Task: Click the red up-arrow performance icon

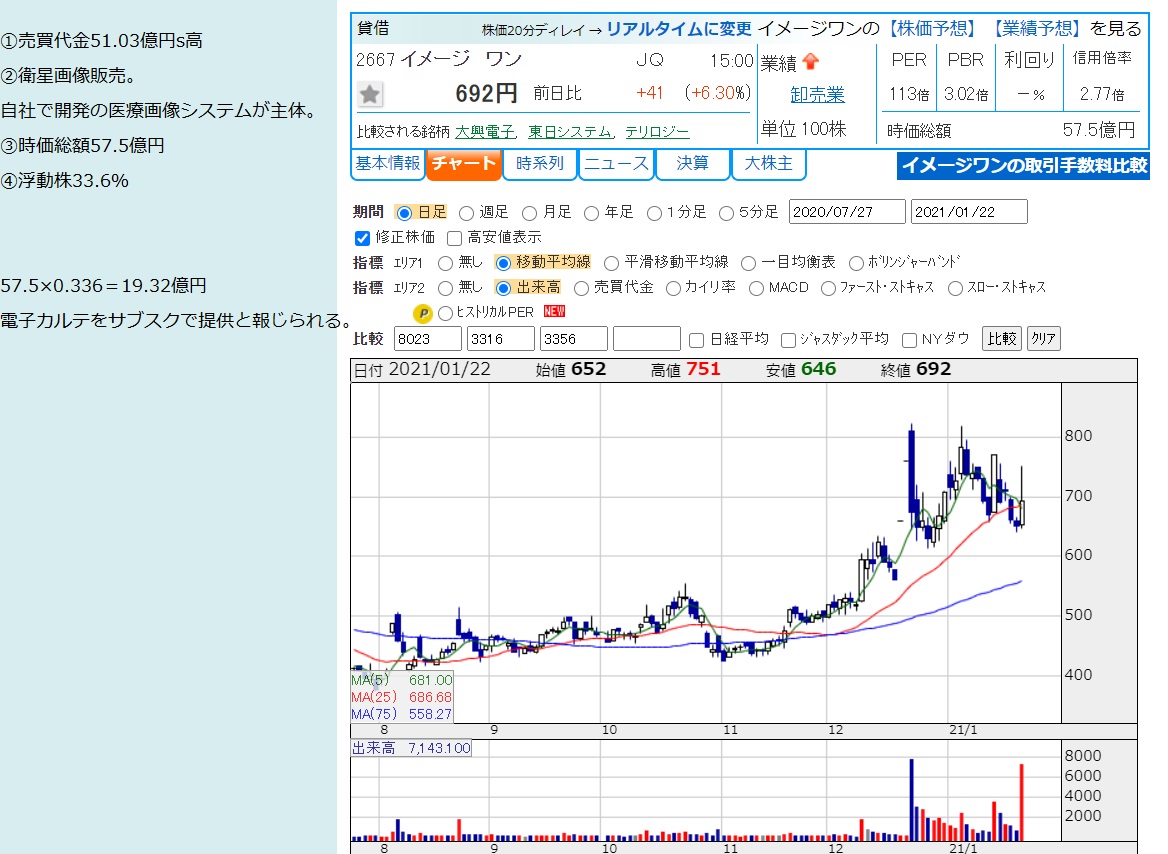Action: (x=810, y=62)
